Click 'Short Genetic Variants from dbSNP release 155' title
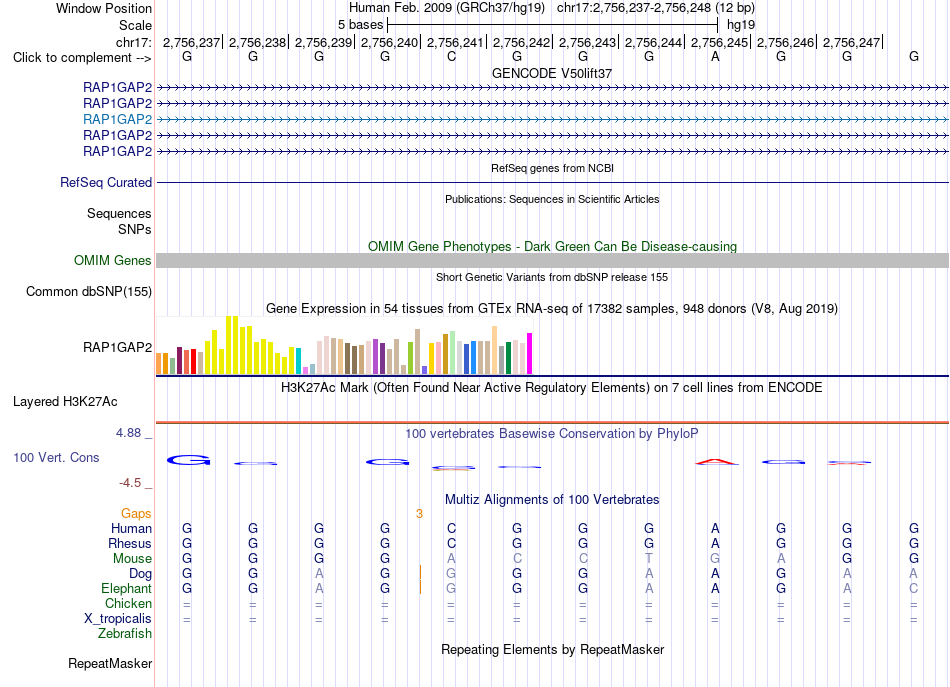The height and width of the screenshot is (687, 950). click(x=552, y=277)
